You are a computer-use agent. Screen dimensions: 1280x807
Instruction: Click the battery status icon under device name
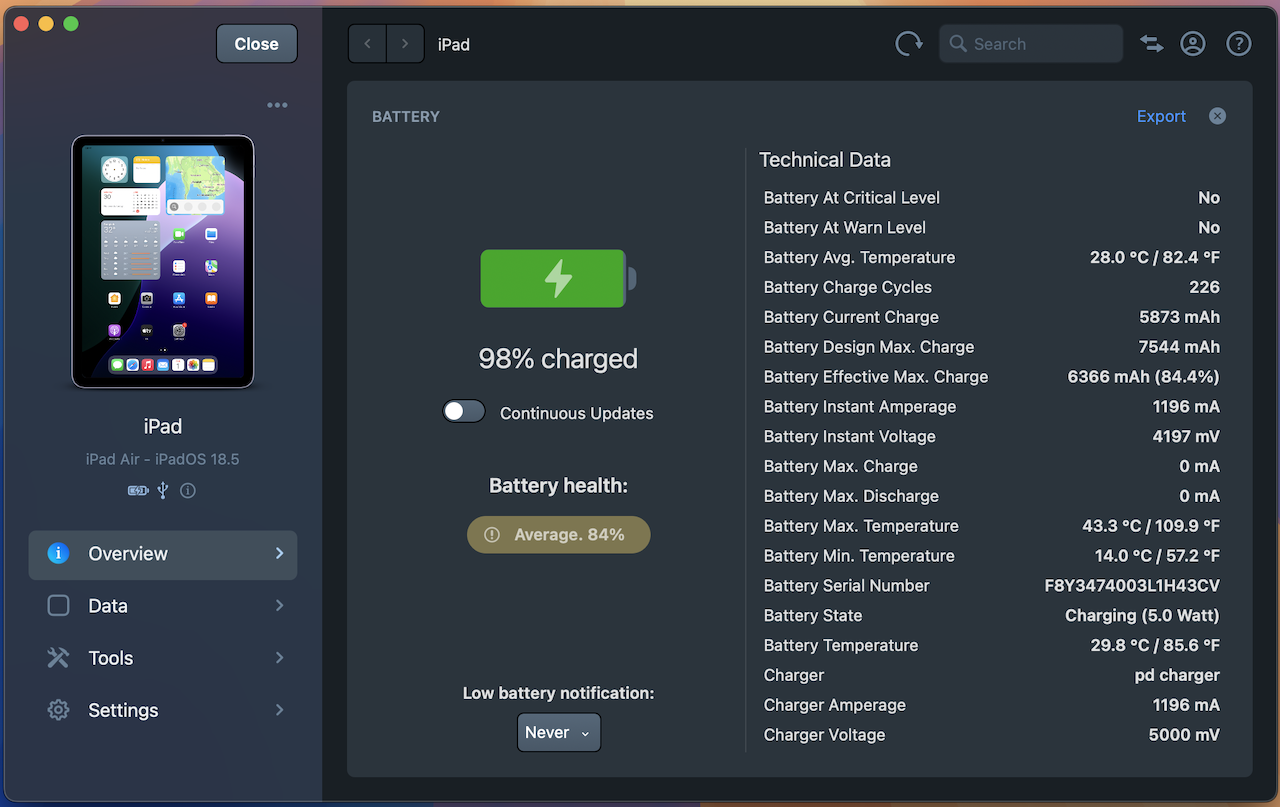click(138, 491)
